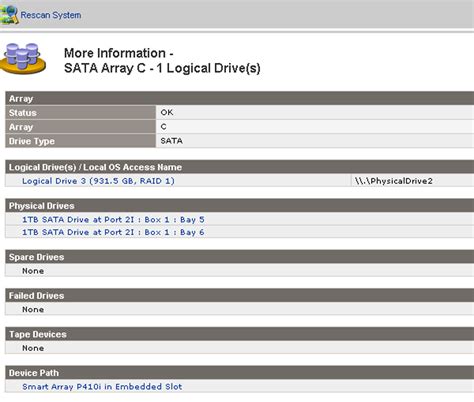Image resolution: width=474 pixels, height=402 pixels.
Task: Click the Array value C
Action: click(x=163, y=127)
